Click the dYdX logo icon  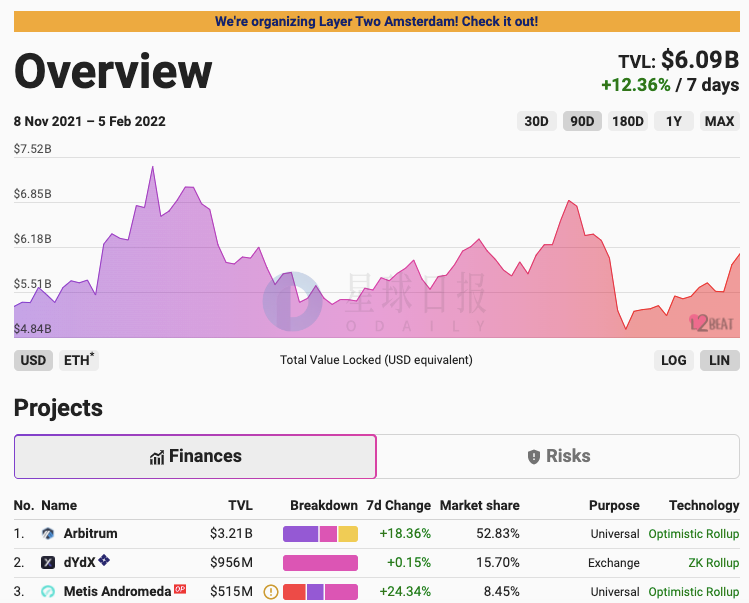click(x=48, y=562)
